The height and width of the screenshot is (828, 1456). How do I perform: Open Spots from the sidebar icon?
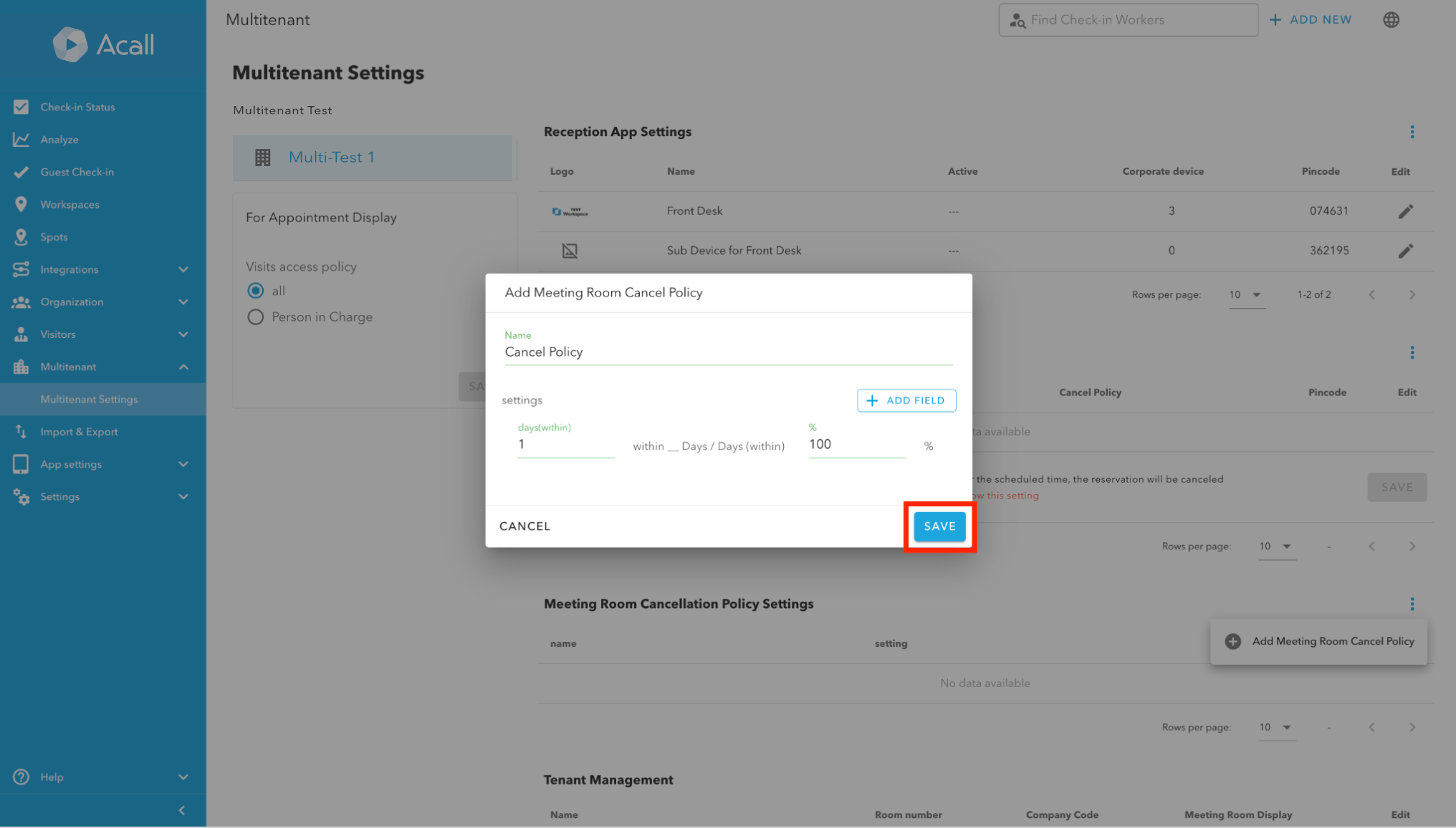click(21, 236)
